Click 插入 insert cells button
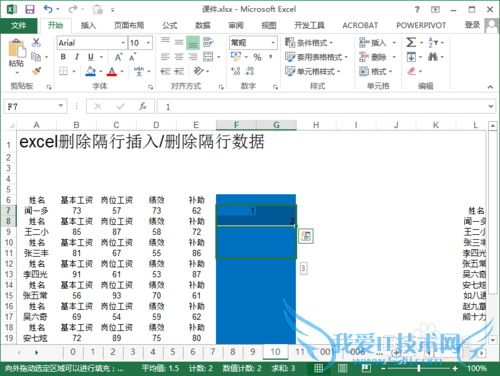Image resolution: width=500 pixels, height=376 pixels. coord(374,43)
